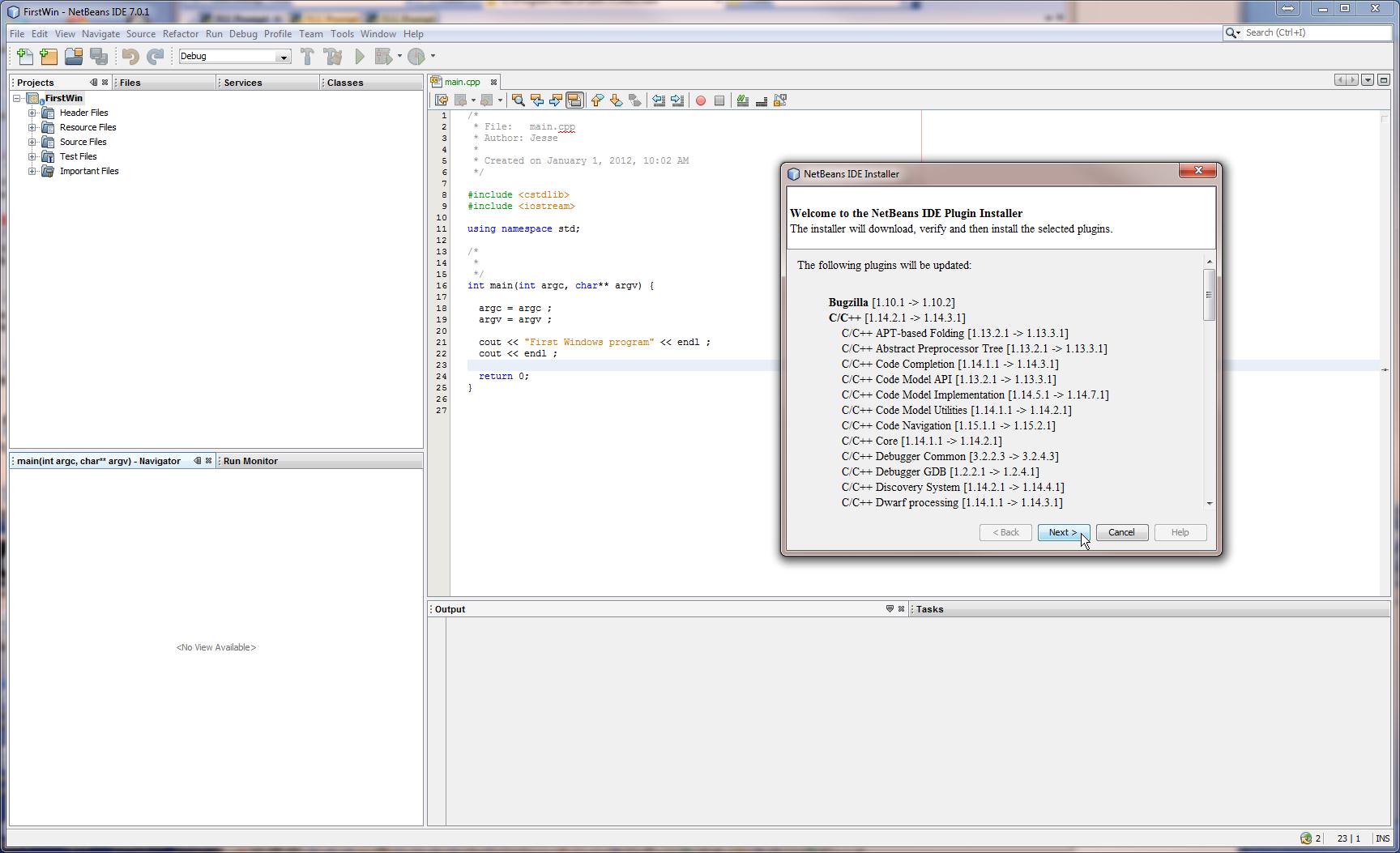This screenshot has width=1400, height=853.
Task: Click the Toggle Bookmark icon
Action: click(x=635, y=100)
